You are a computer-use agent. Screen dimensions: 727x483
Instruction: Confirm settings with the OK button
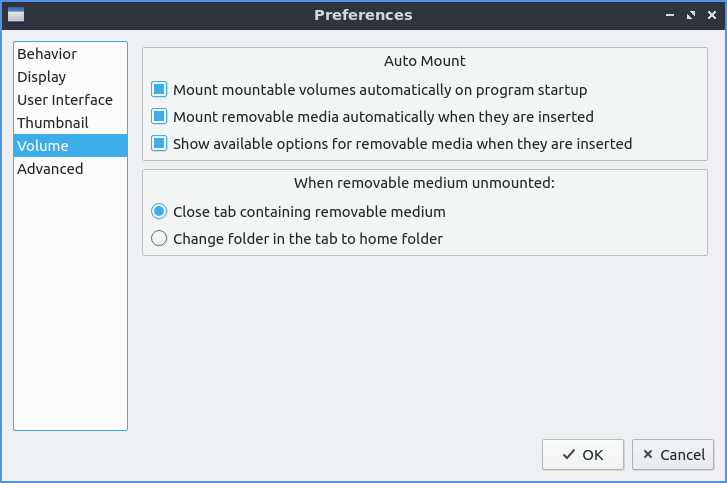tap(583, 455)
